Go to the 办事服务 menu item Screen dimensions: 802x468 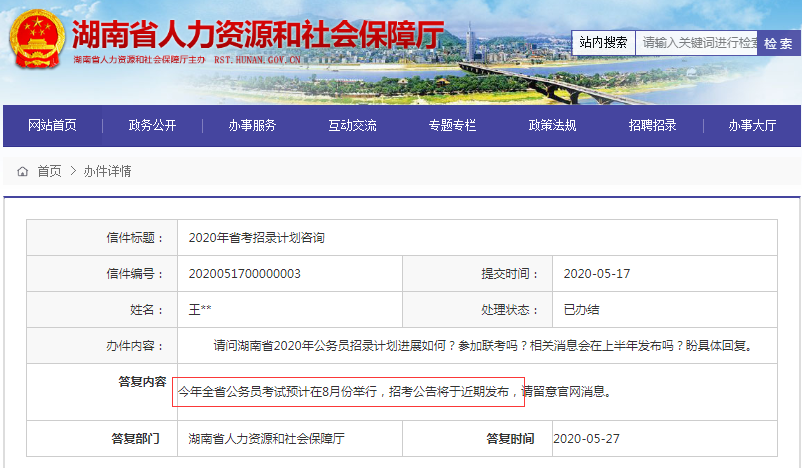click(x=252, y=125)
